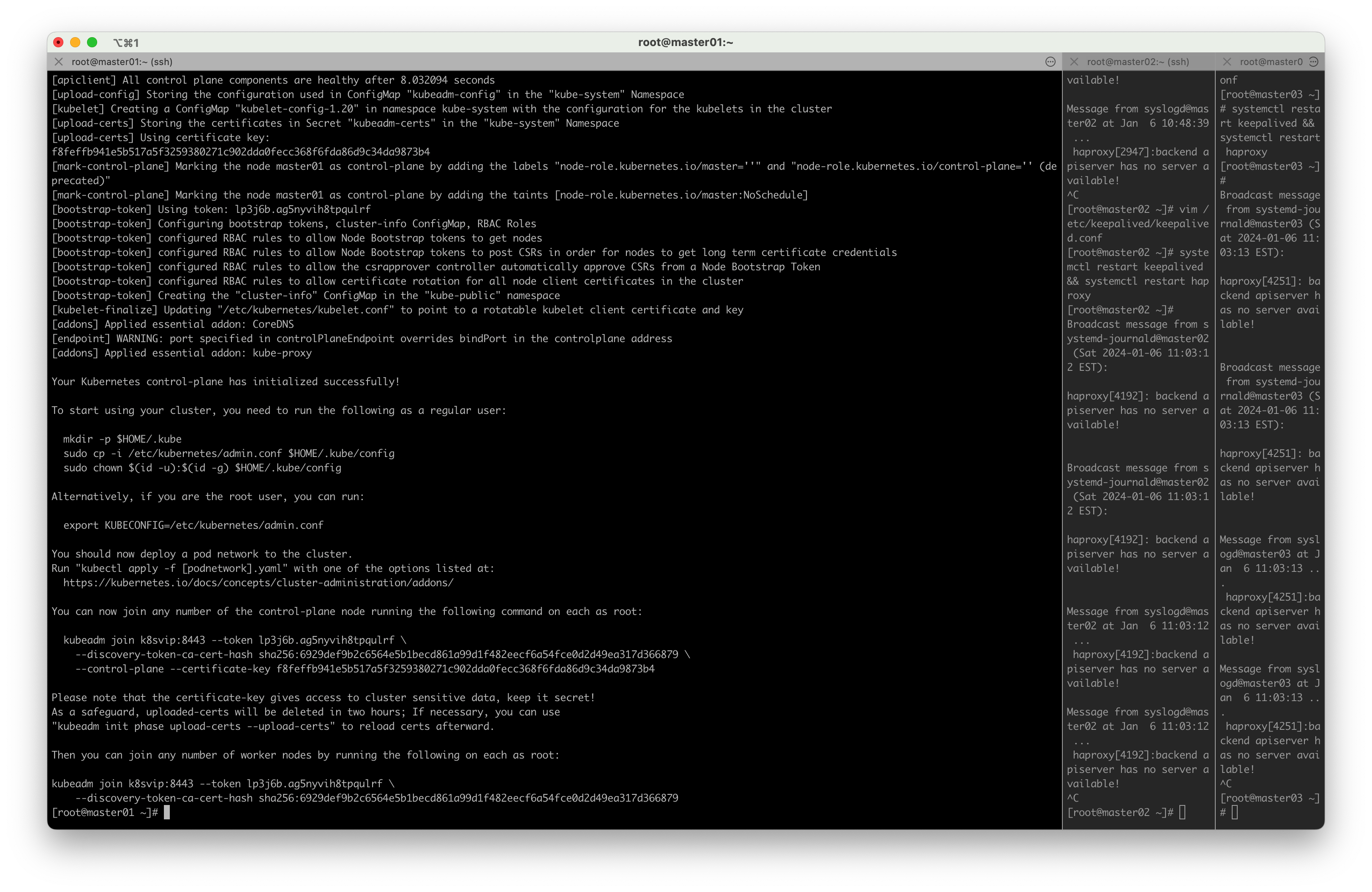Click the green zoom window button
The image size is (1372, 892).
(92, 42)
